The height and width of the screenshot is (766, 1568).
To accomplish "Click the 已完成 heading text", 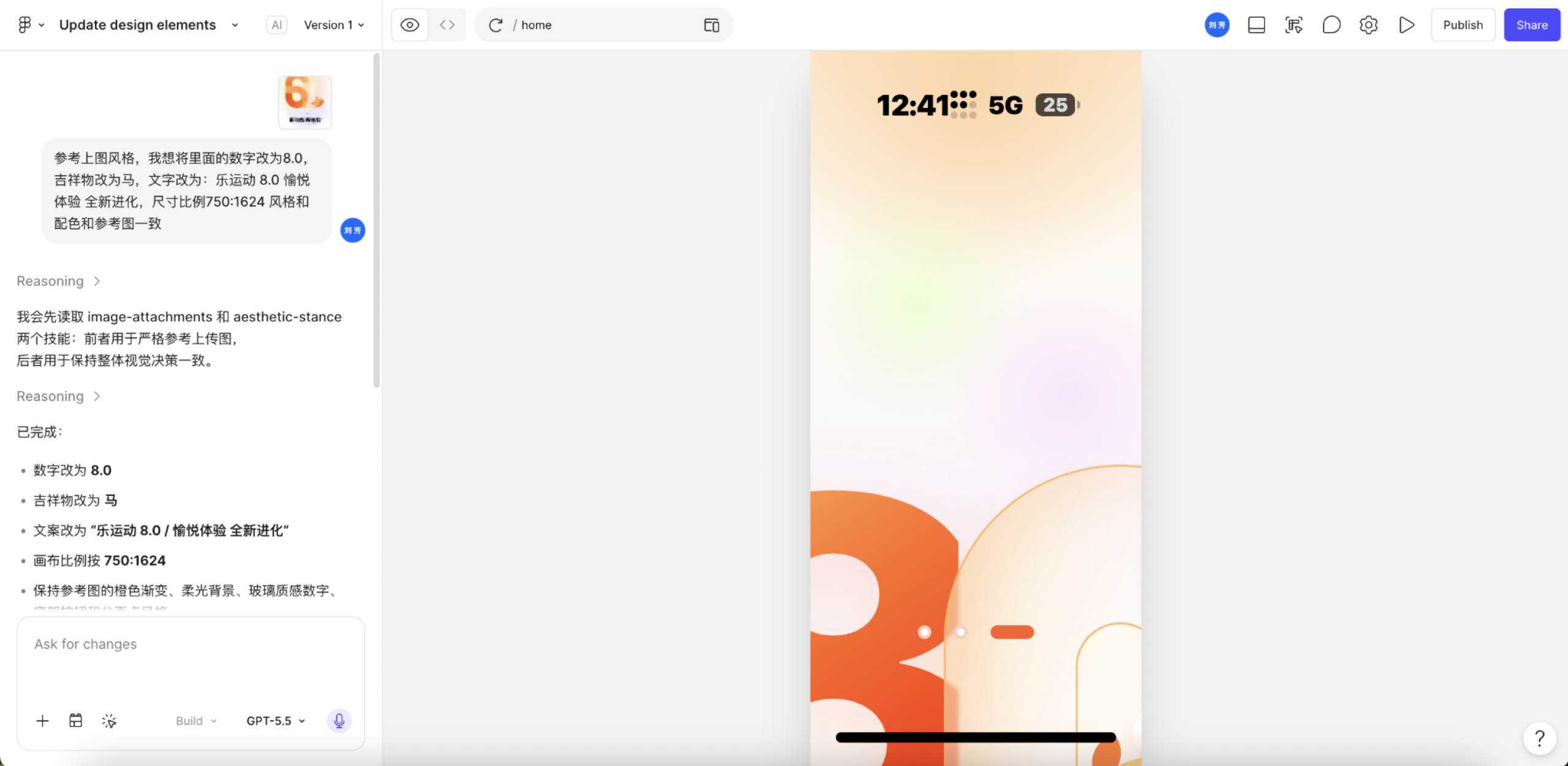I will [x=39, y=432].
